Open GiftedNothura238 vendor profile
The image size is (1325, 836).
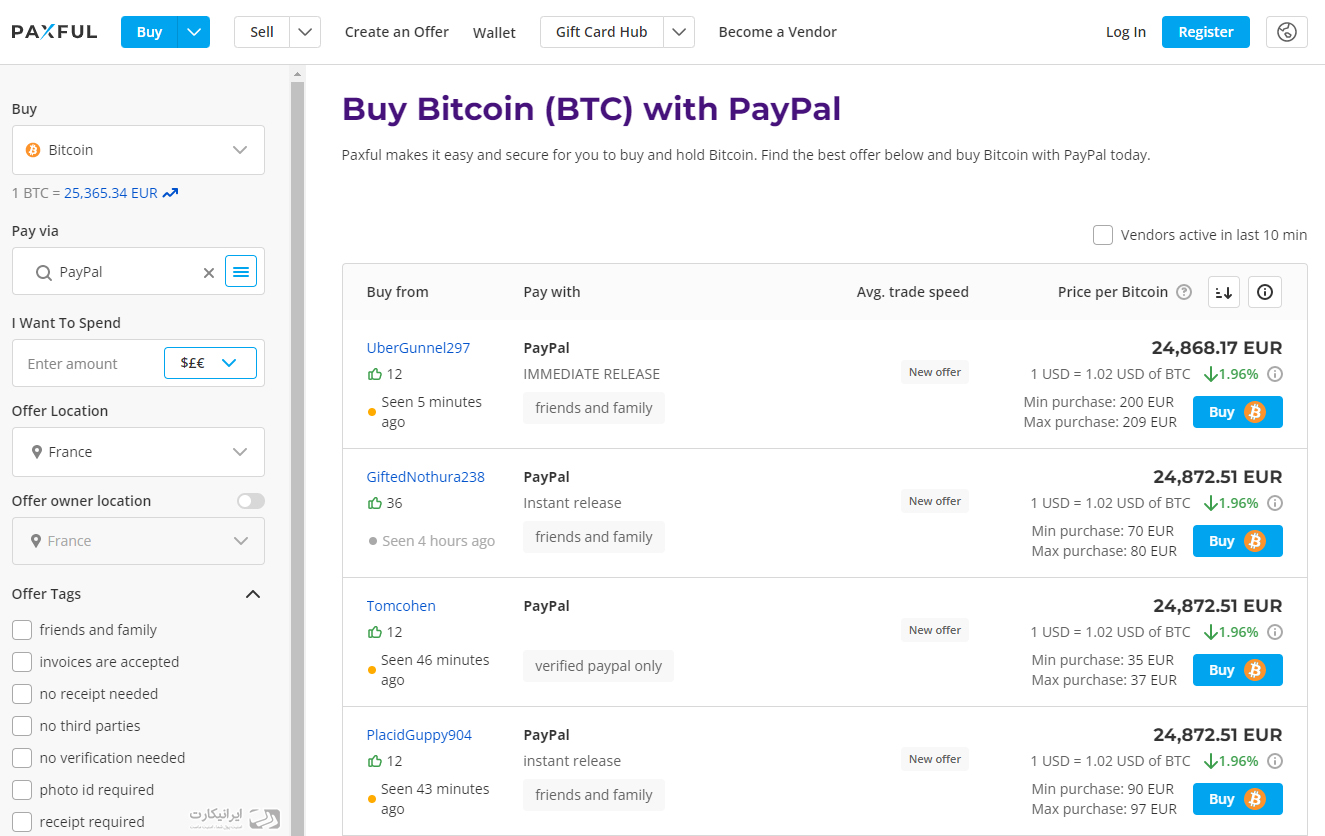coord(426,477)
